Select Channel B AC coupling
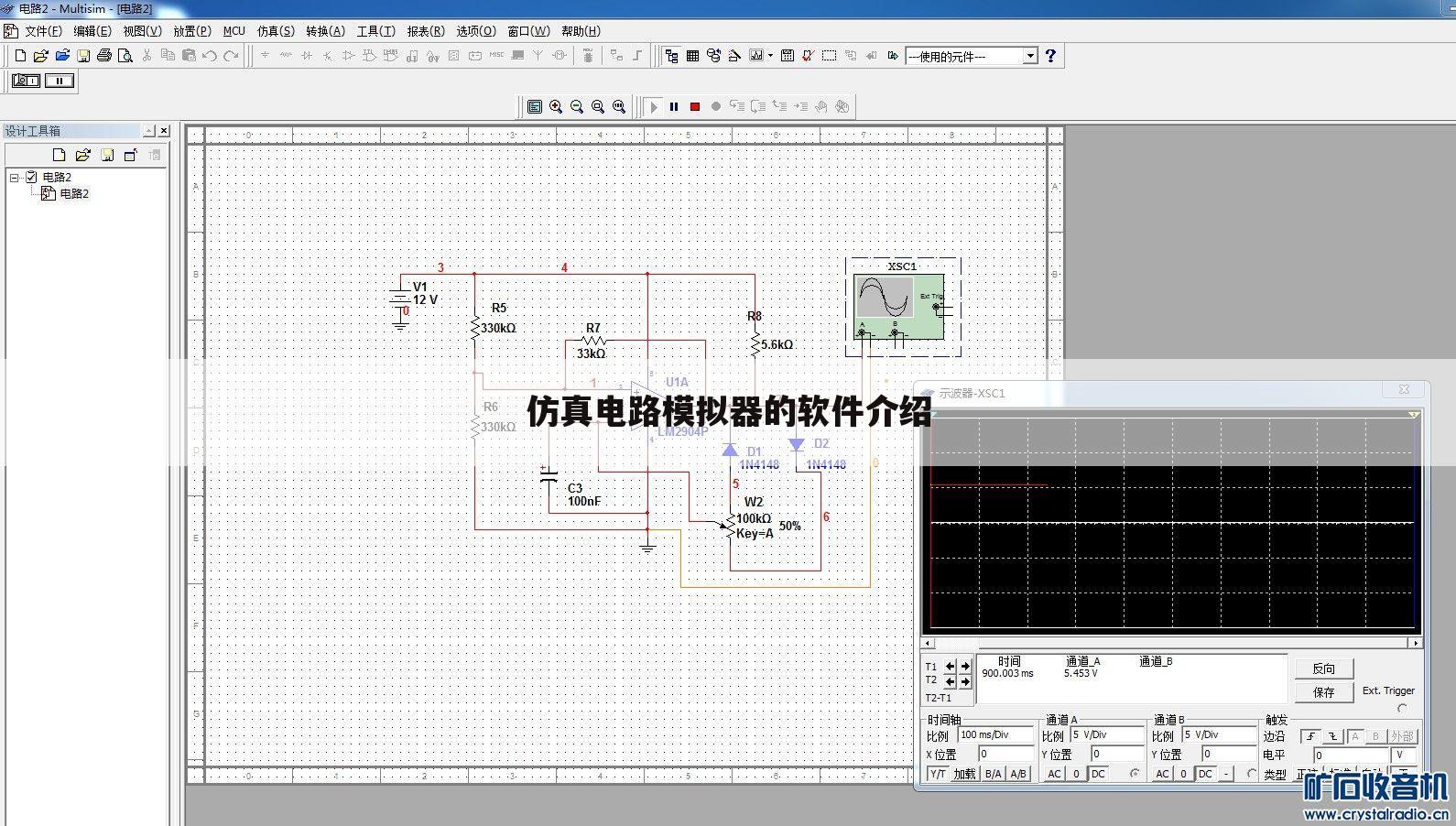 [1163, 774]
